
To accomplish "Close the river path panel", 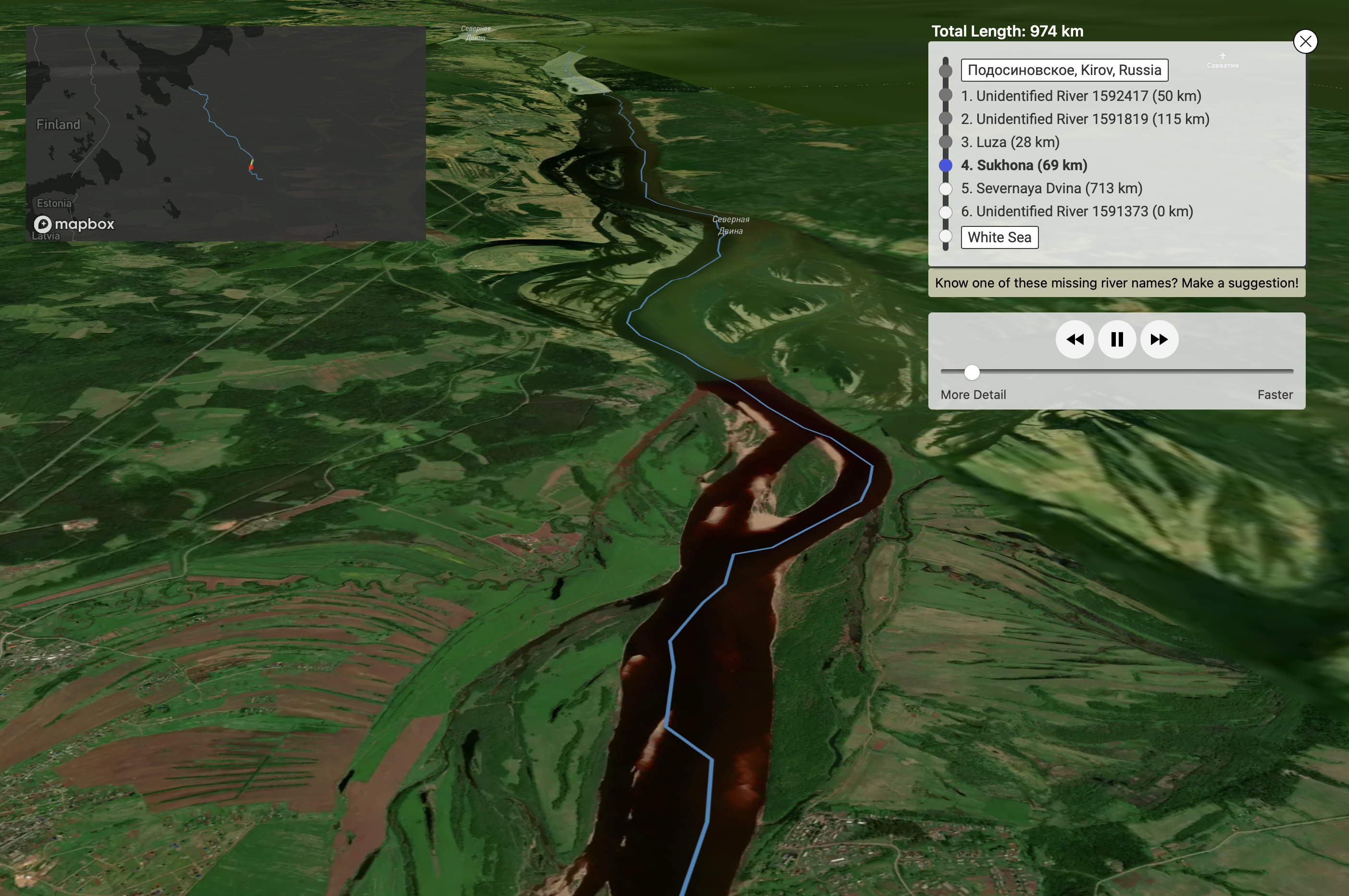I will coord(1305,41).
